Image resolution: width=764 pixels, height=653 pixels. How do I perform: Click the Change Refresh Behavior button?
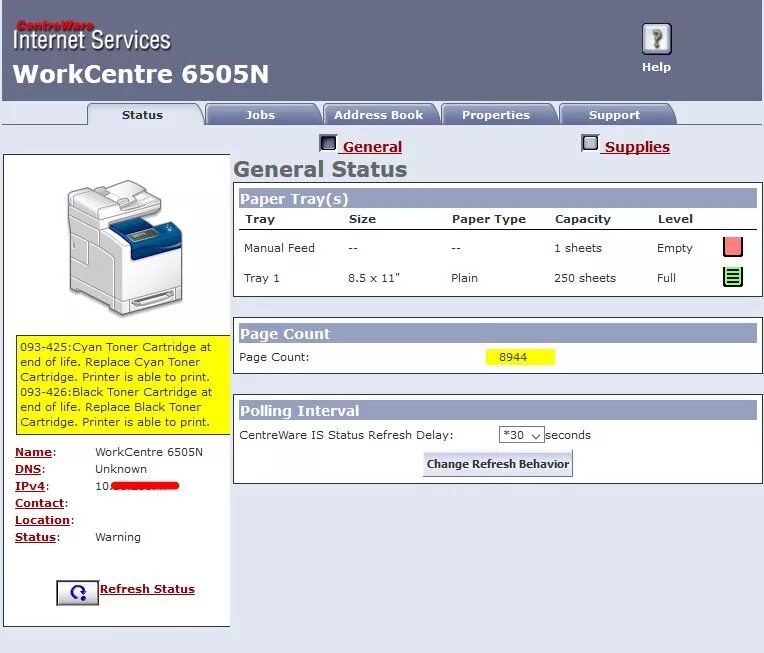point(497,463)
